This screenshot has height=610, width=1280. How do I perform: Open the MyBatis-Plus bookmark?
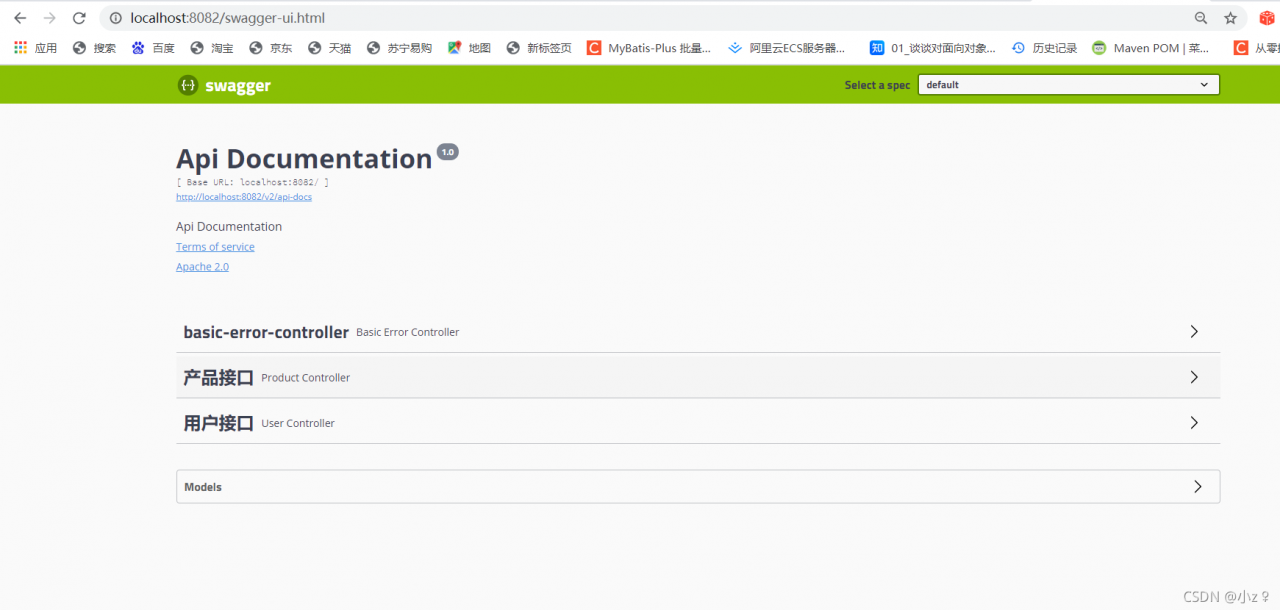(649, 47)
